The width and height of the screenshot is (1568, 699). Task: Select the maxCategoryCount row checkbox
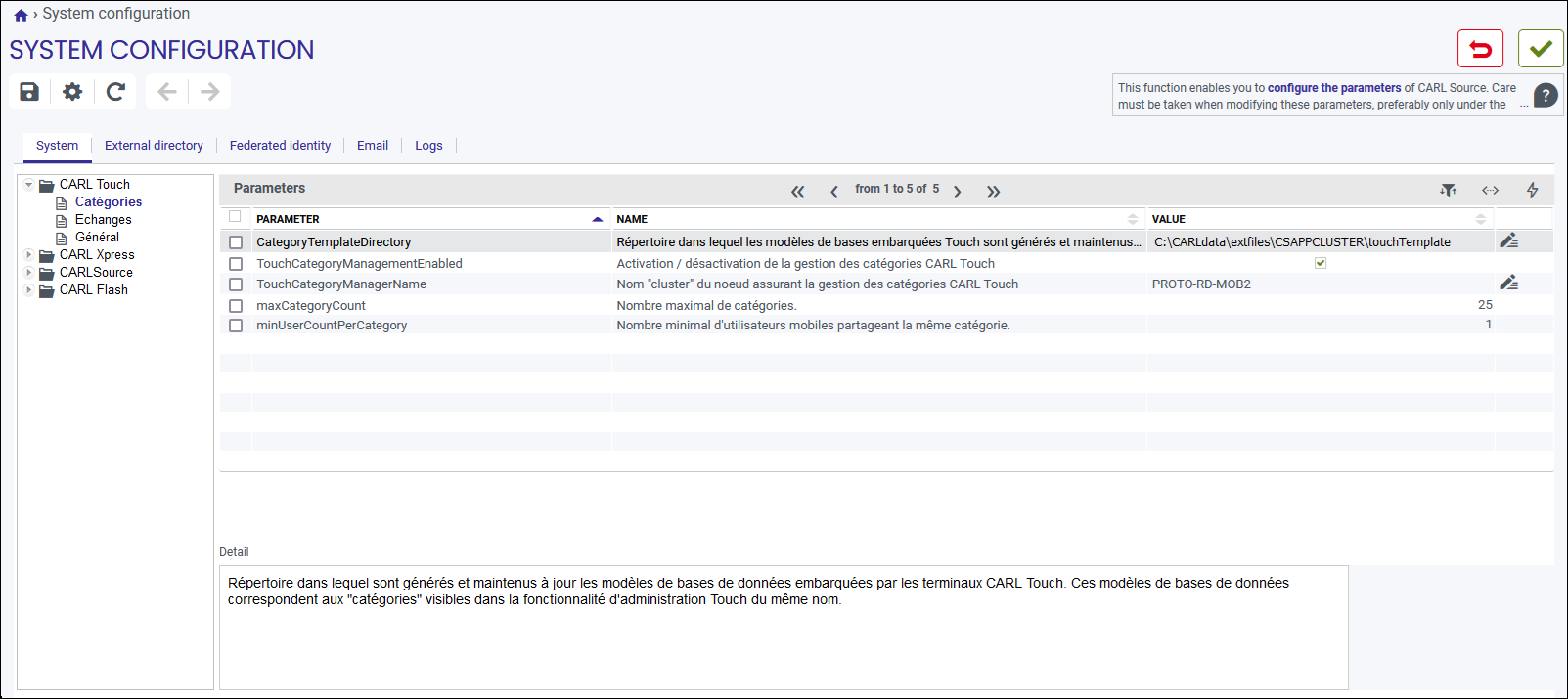(x=236, y=306)
